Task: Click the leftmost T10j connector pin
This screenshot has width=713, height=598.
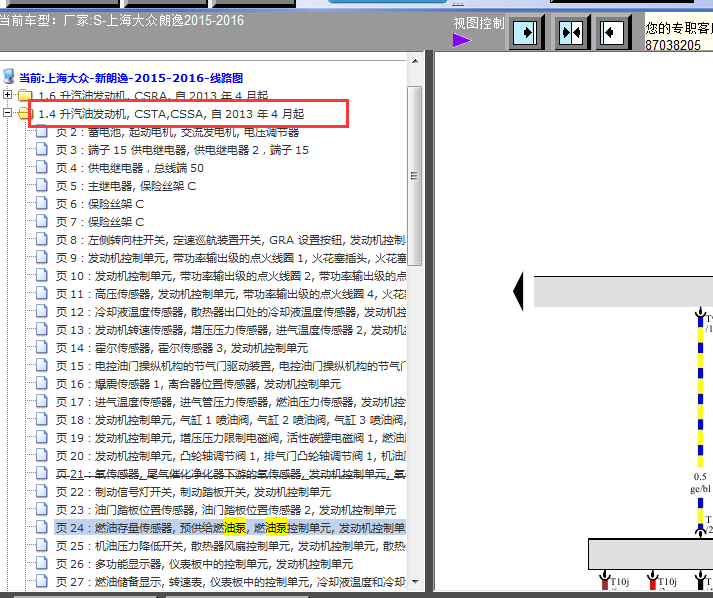Action: click(x=605, y=580)
